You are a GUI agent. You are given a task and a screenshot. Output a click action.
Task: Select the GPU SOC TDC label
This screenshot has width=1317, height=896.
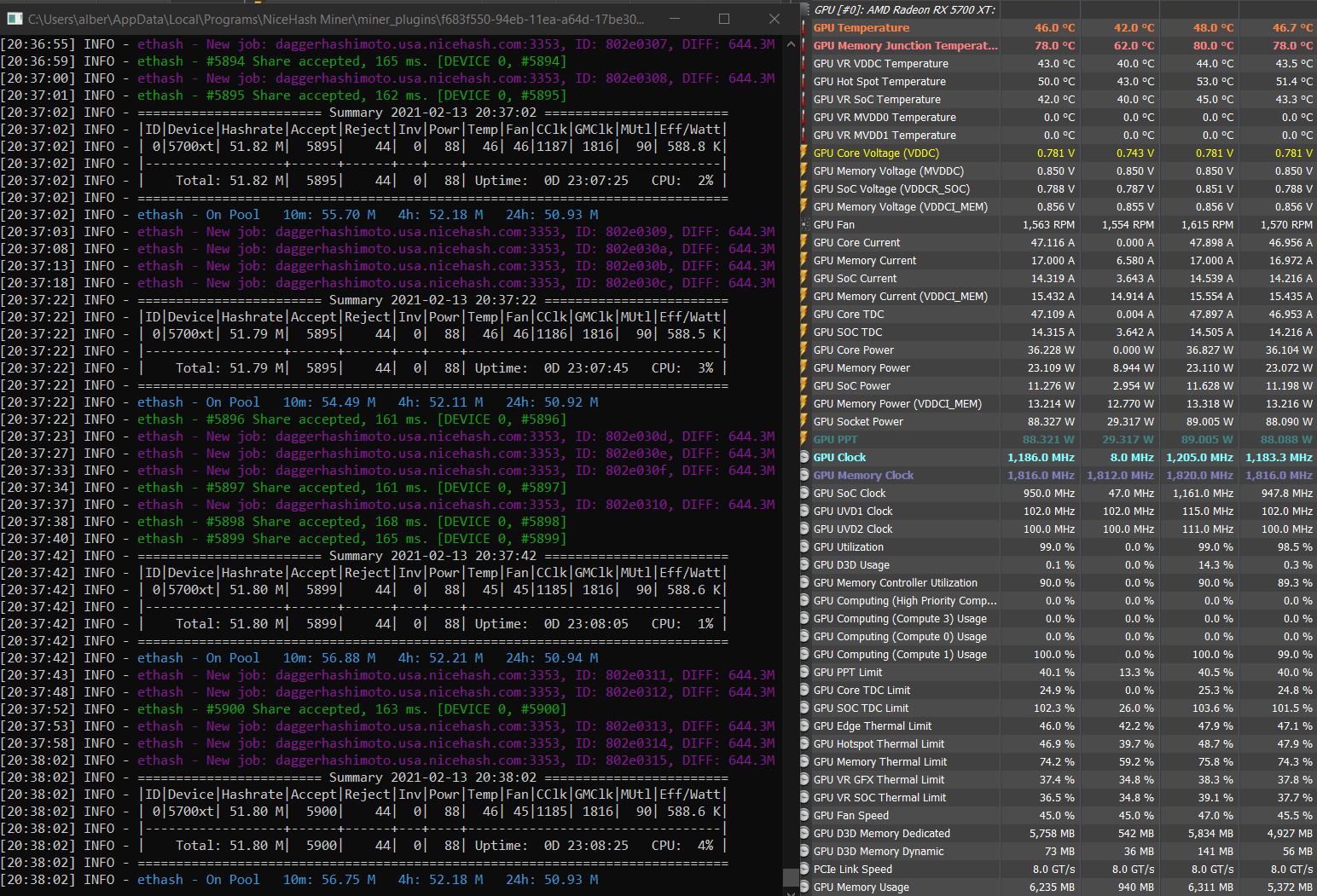(x=848, y=332)
